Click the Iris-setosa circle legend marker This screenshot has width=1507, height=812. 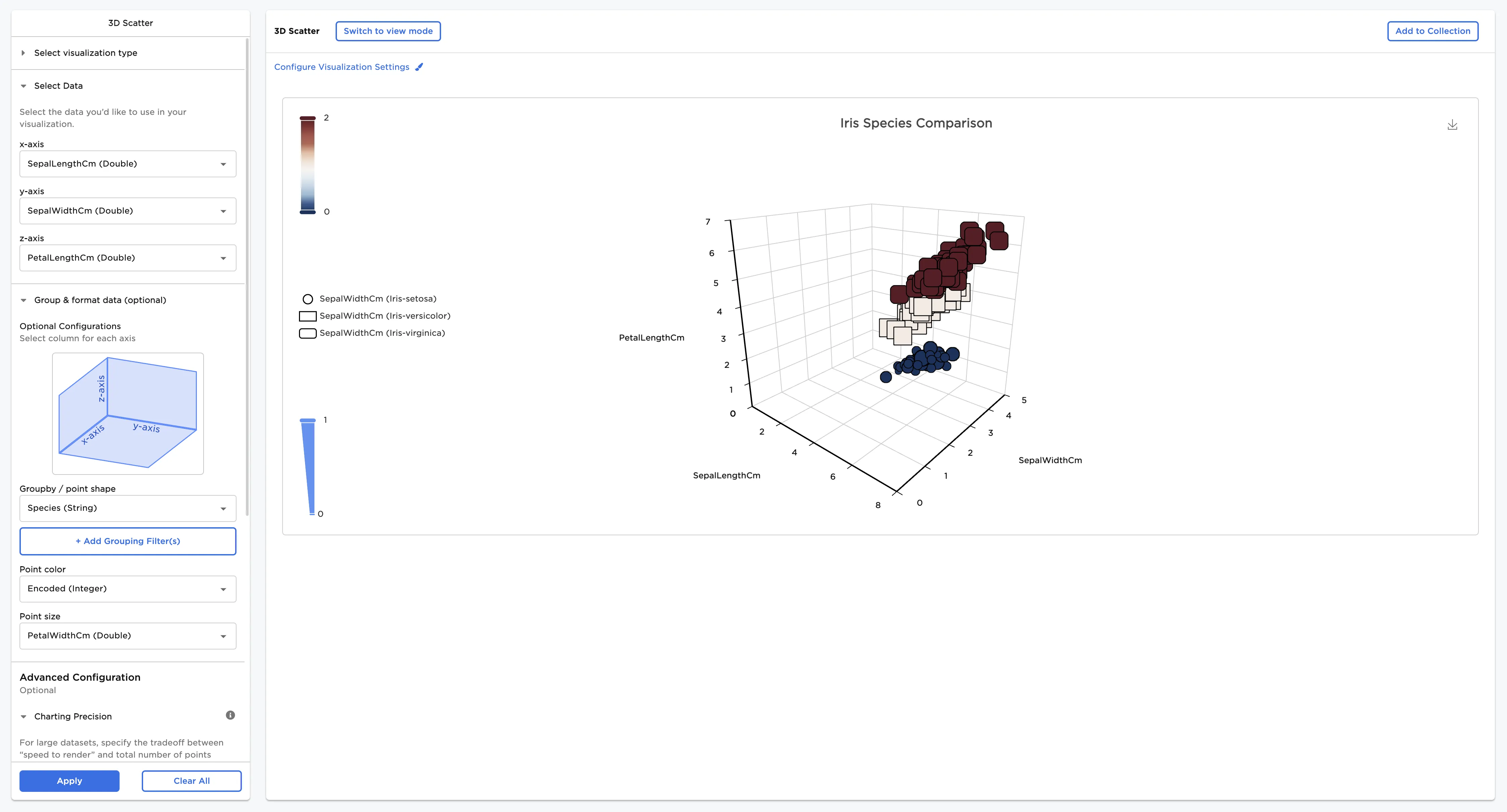[308, 300]
